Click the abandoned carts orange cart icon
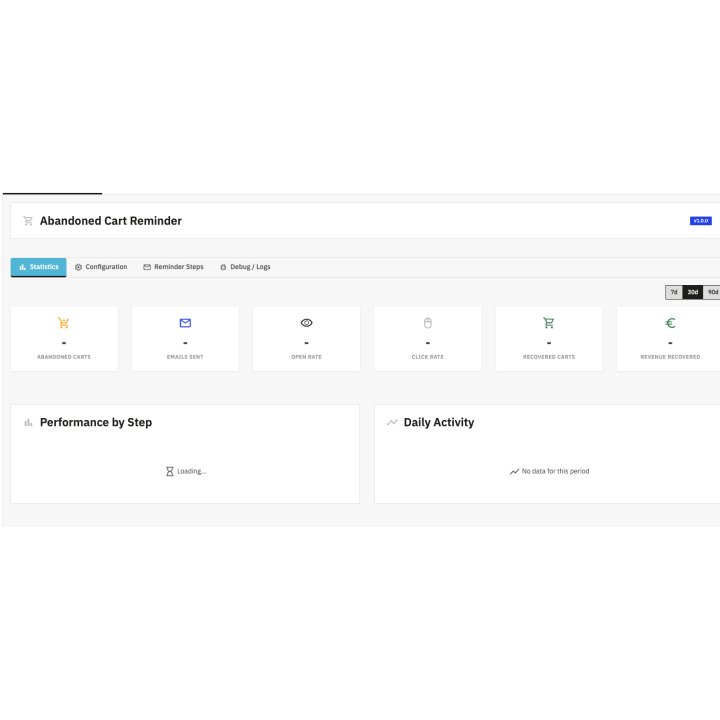The width and height of the screenshot is (720, 720). pos(64,323)
